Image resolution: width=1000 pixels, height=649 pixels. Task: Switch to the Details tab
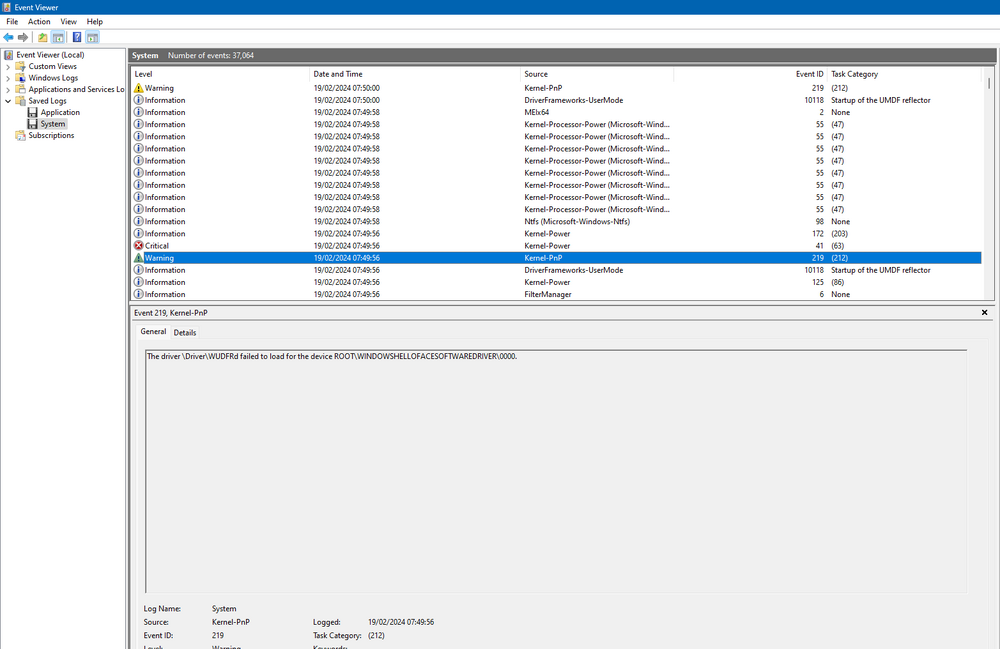(x=185, y=332)
